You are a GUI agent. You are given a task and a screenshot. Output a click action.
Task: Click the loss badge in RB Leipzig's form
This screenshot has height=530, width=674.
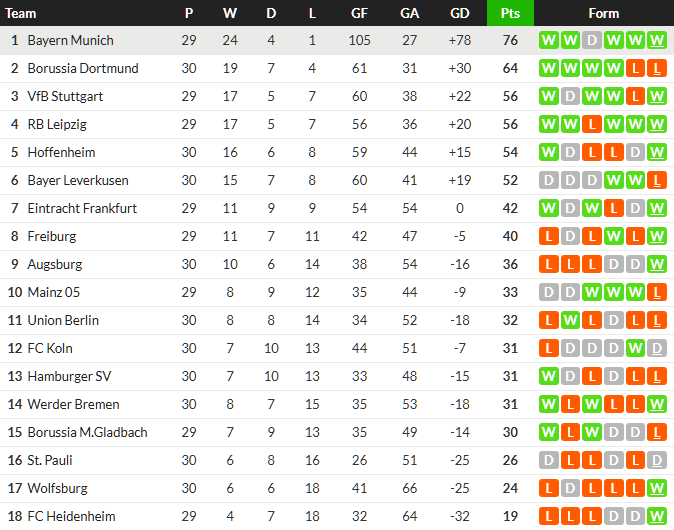[x=592, y=125]
